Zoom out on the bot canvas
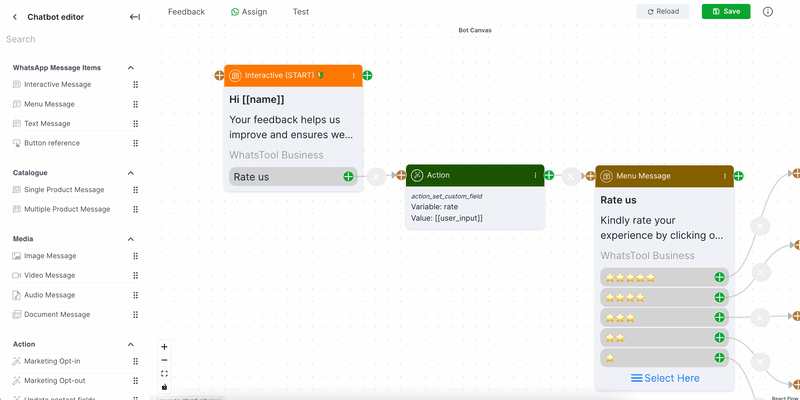Screen dimensions: 800x400 tap(164, 360)
